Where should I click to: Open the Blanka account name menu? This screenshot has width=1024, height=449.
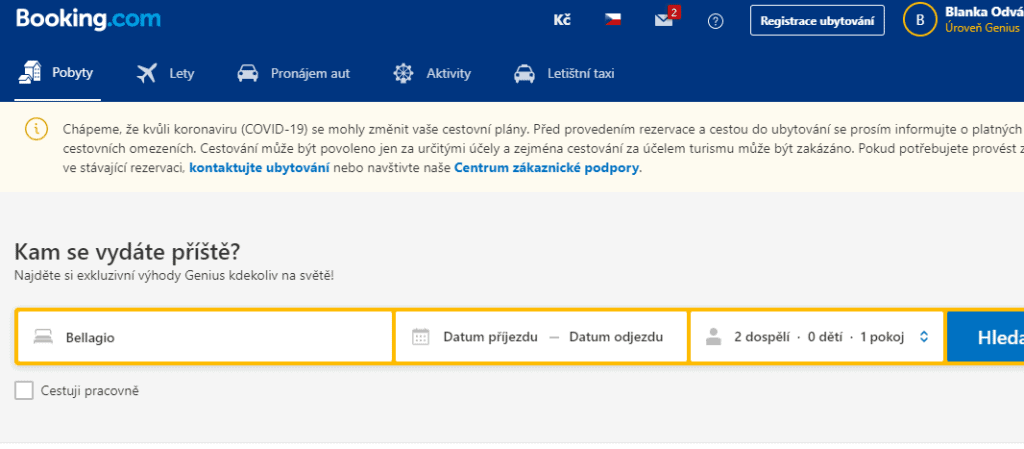(x=984, y=12)
